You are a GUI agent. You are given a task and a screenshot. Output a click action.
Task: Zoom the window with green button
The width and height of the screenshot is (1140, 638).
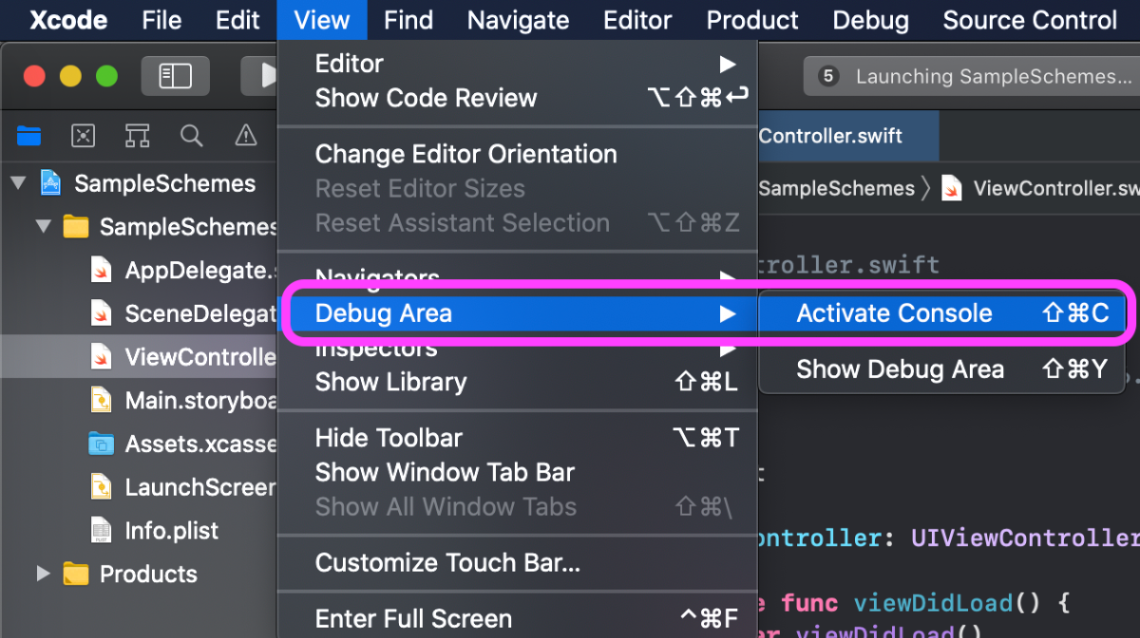pyautogui.click(x=107, y=76)
